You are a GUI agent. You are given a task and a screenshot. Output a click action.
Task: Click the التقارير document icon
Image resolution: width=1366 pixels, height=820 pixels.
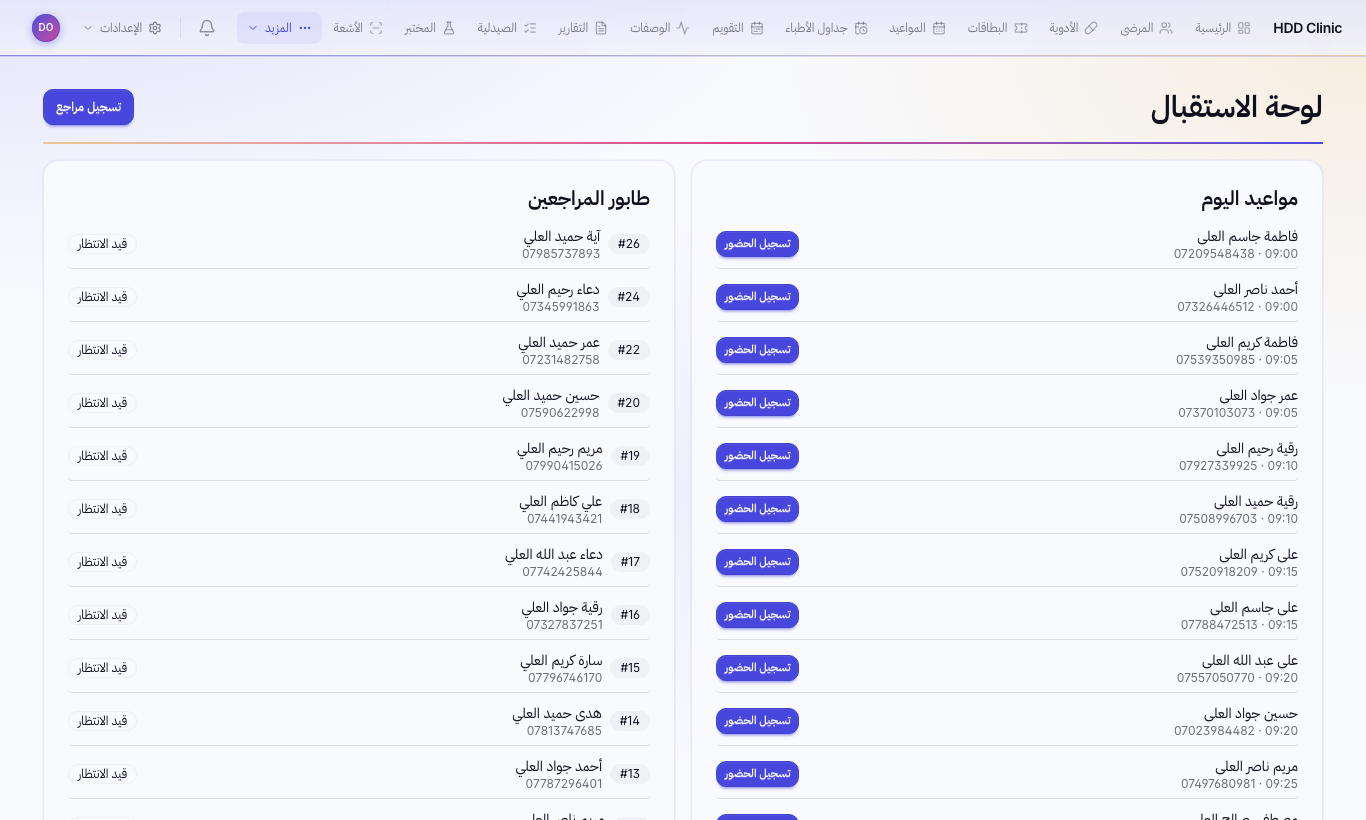[x=601, y=28]
